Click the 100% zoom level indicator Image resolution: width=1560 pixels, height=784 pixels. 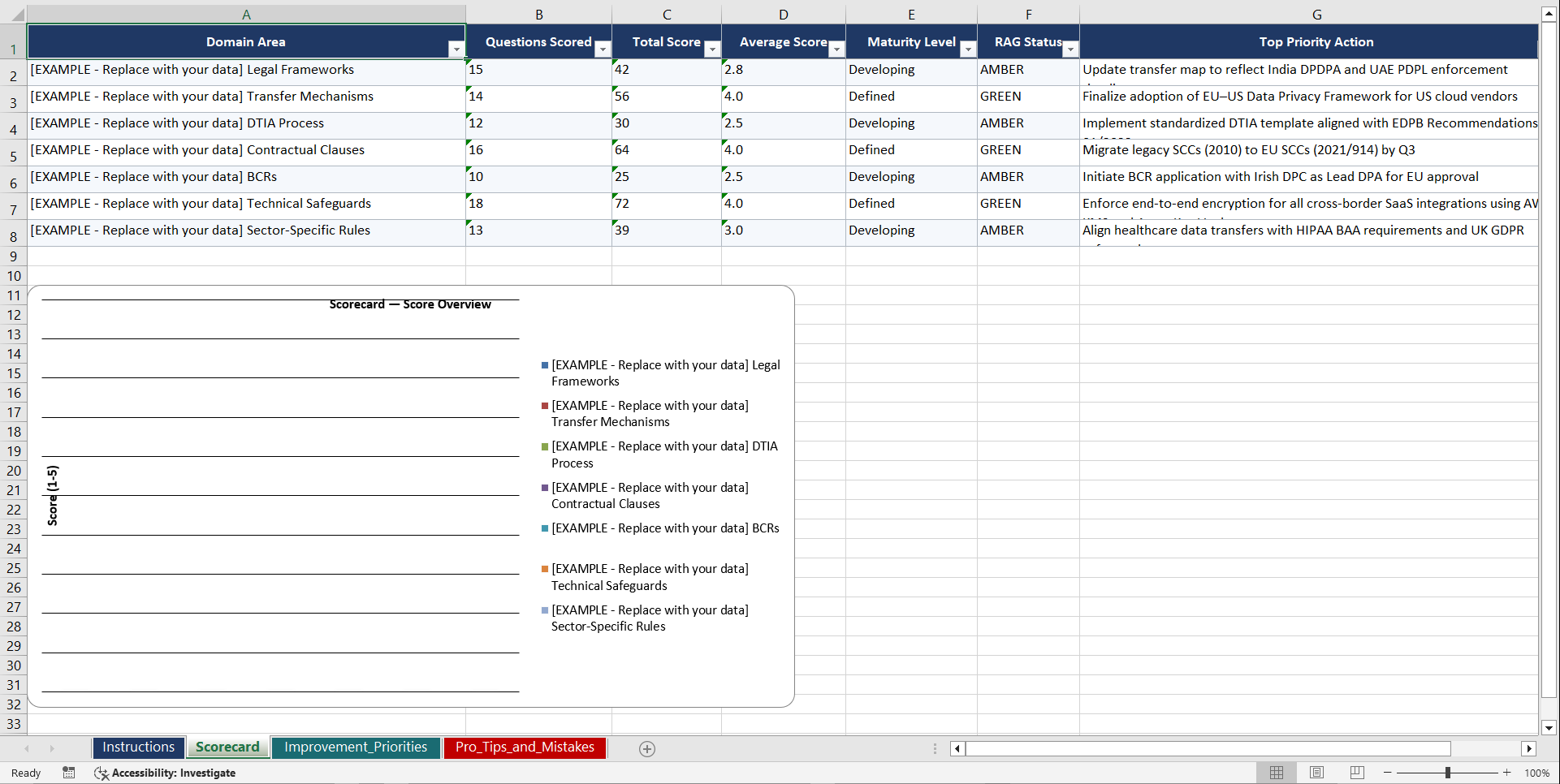(1537, 773)
